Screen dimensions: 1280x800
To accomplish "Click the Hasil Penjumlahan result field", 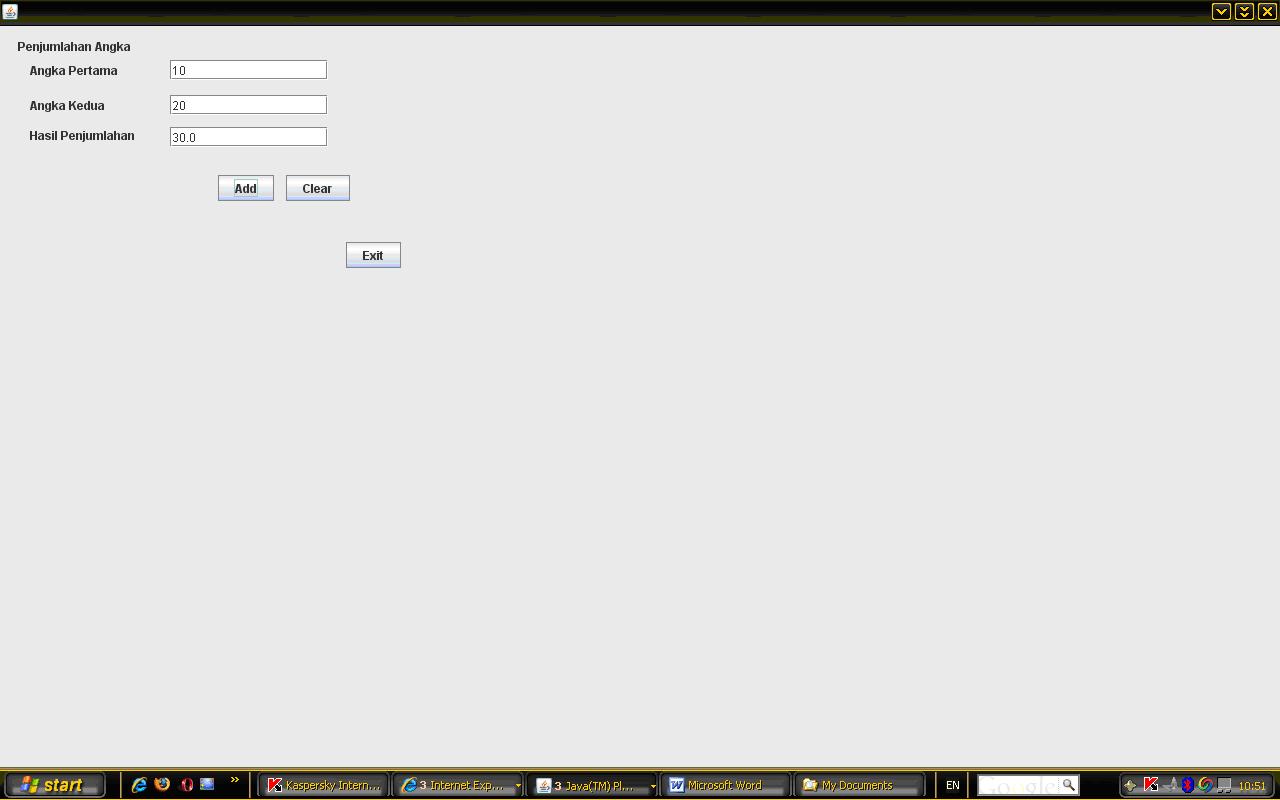I will click(248, 136).
